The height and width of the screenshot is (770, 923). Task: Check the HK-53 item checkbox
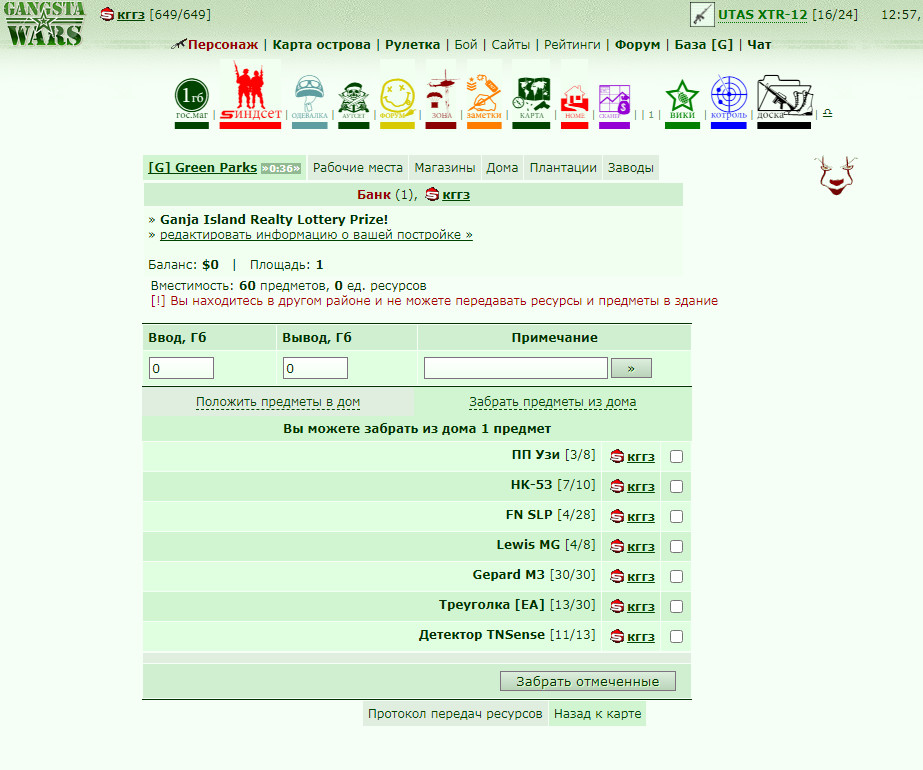pos(676,487)
